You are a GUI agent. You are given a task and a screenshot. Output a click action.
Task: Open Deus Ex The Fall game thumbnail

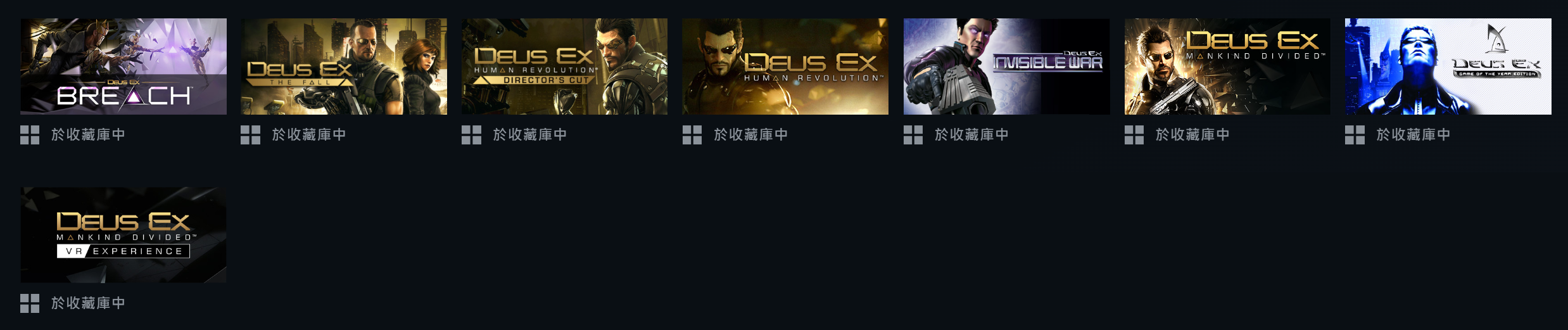344,67
